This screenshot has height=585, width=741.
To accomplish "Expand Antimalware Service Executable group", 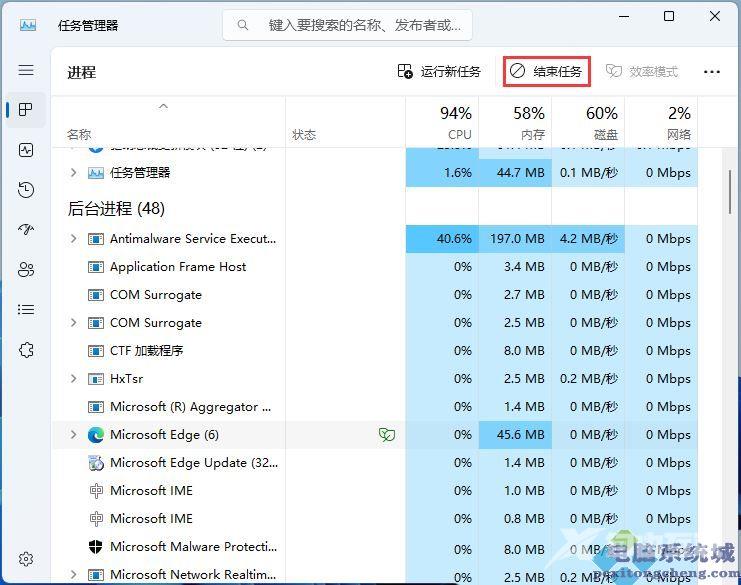I will pyautogui.click(x=73, y=239).
